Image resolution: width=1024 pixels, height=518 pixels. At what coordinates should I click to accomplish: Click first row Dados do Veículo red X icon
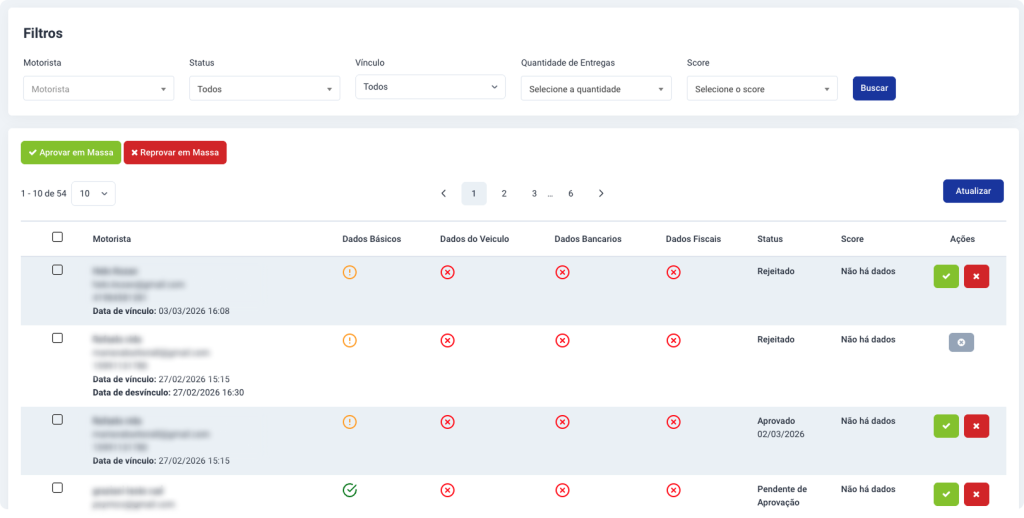(x=447, y=272)
